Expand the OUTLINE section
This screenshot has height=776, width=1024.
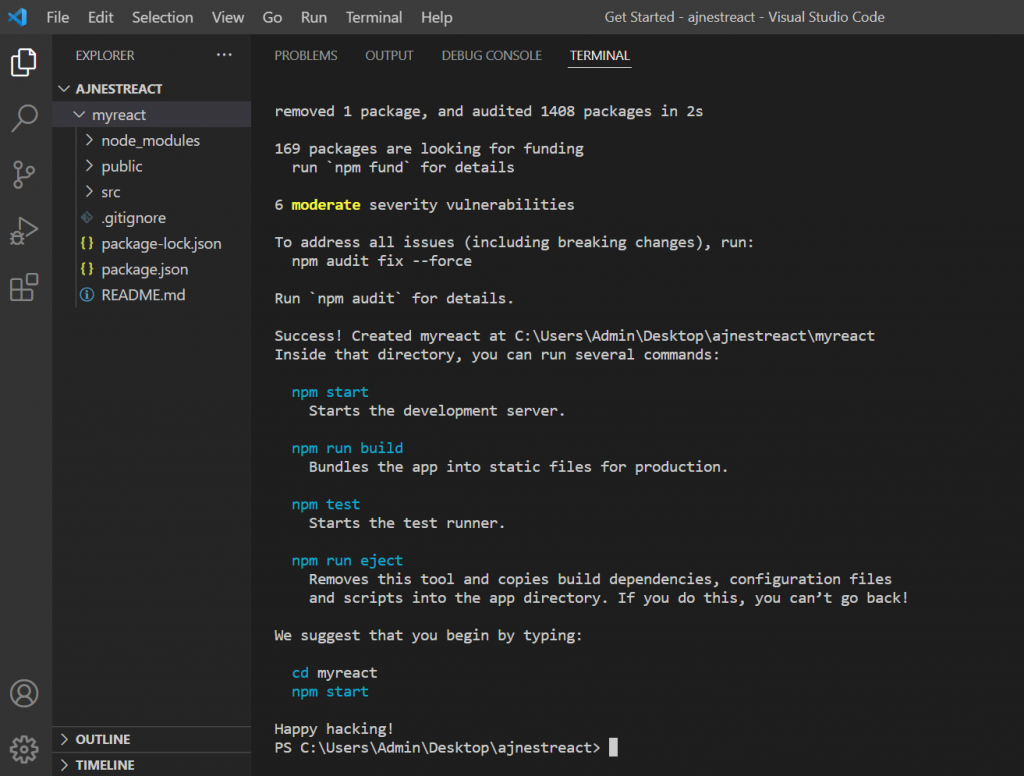[65, 739]
